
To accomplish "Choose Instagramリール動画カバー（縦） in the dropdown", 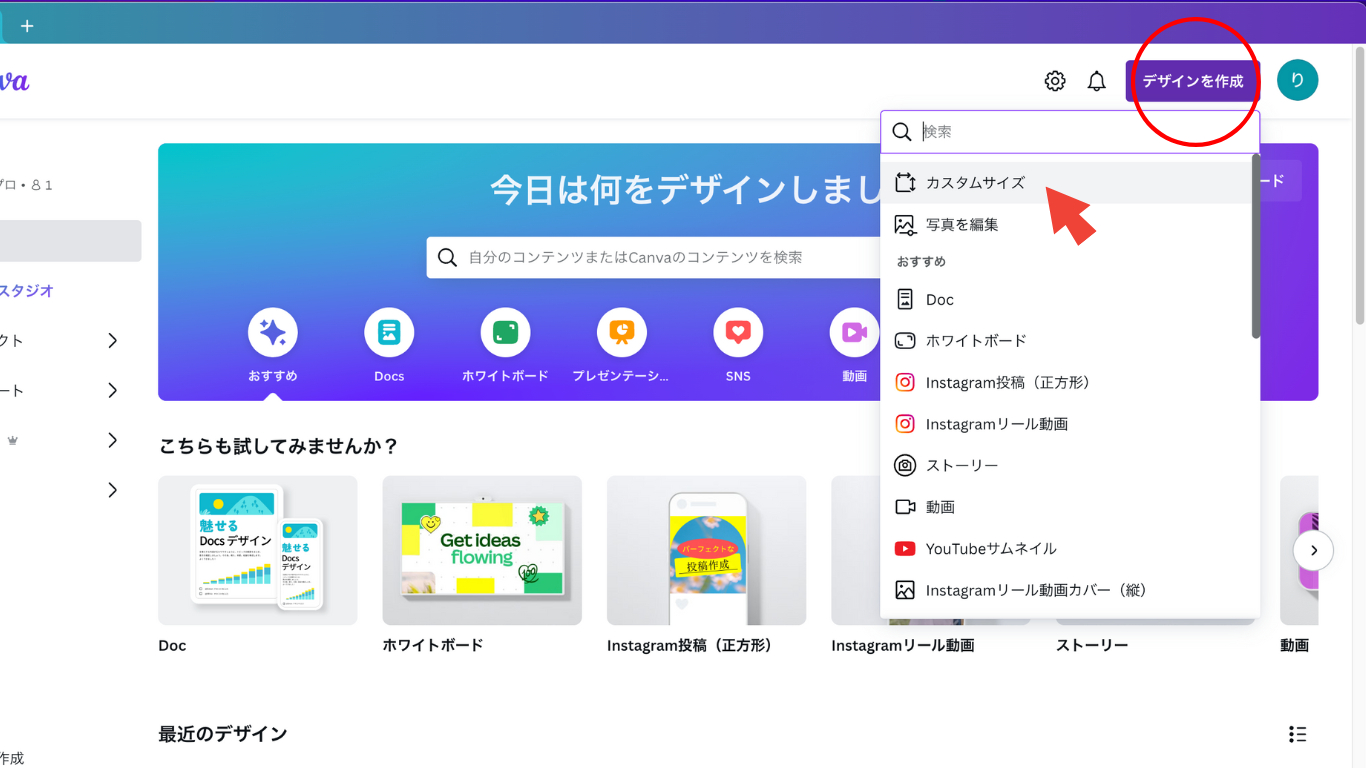I will 1066,590.
